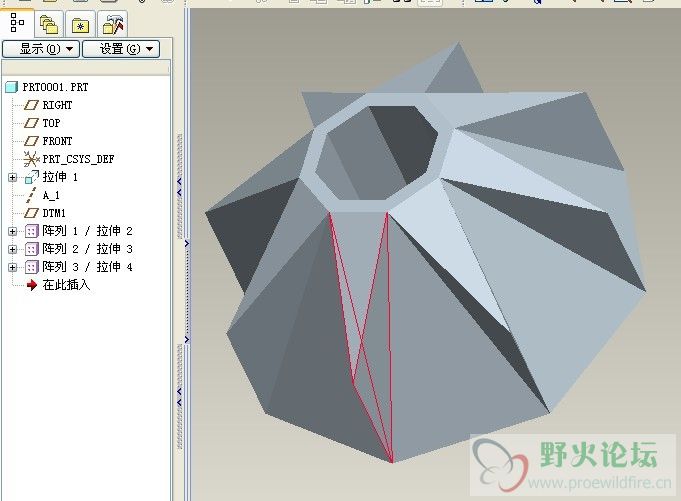Select 阵列 3 / 拉伸 4 pattern
Screen dimensions: 681x501
pyautogui.click(x=87, y=267)
